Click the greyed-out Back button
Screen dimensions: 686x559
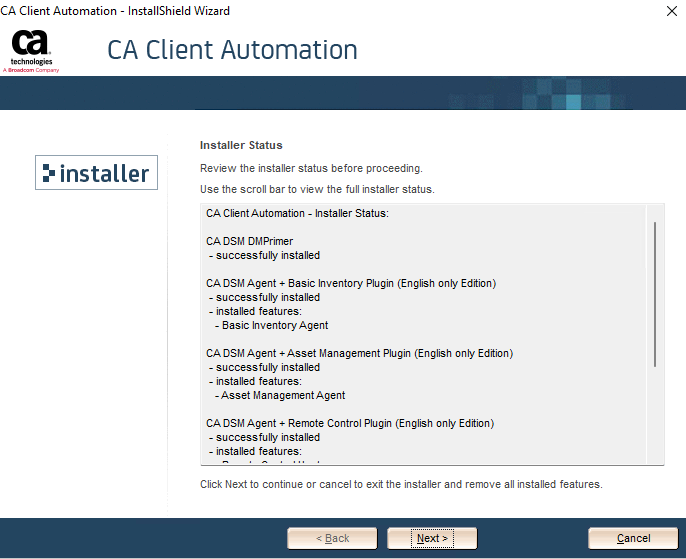332,538
